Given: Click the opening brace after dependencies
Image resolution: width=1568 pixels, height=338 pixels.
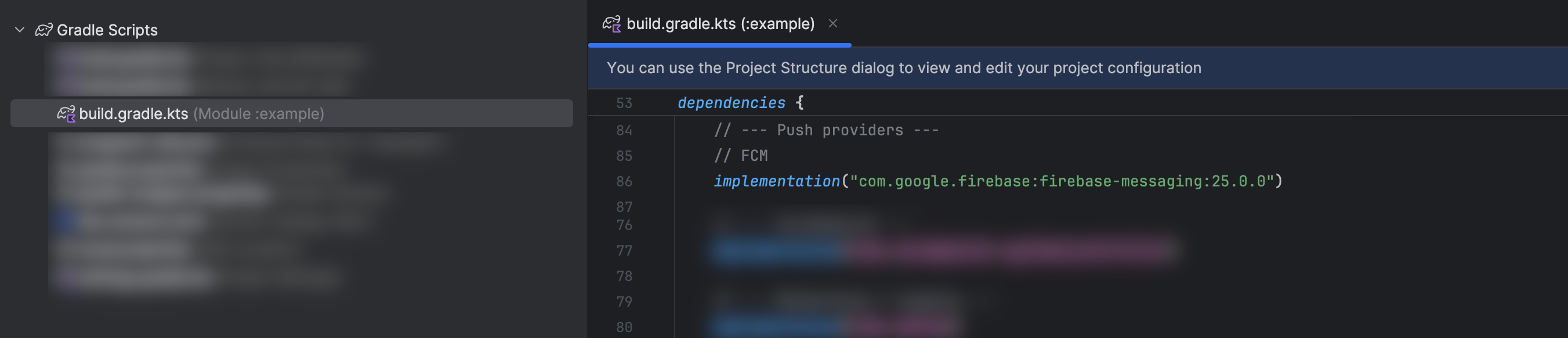Looking at the screenshot, I should pyautogui.click(x=799, y=103).
